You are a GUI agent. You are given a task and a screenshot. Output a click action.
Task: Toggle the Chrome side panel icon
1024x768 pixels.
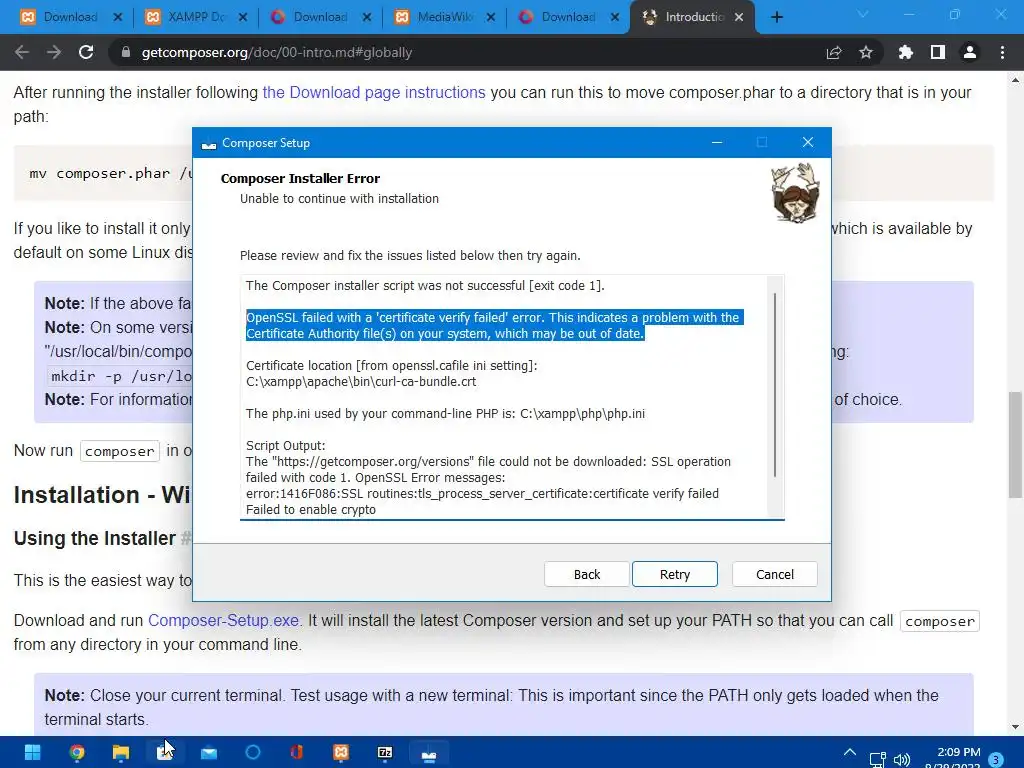[x=938, y=52]
